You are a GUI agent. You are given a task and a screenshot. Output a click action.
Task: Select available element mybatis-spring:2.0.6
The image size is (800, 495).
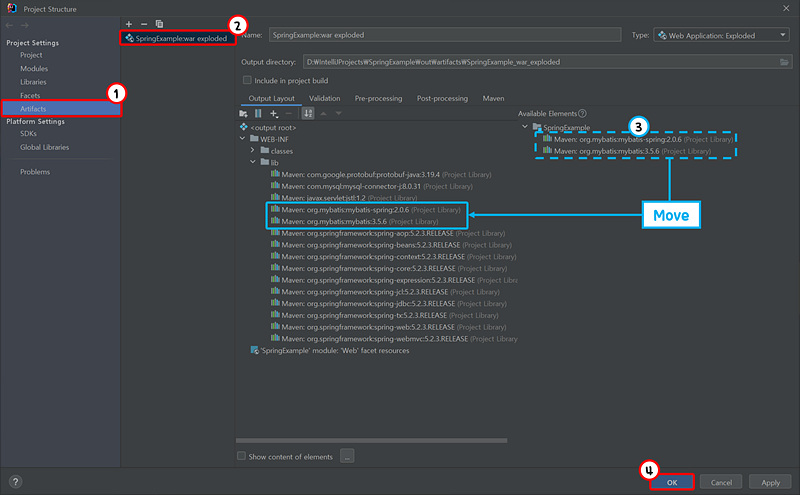(638, 139)
